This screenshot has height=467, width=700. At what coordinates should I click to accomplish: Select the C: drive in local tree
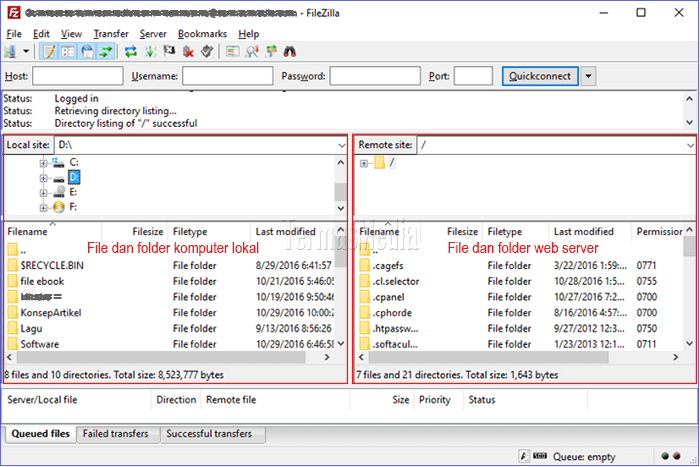(74, 163)
